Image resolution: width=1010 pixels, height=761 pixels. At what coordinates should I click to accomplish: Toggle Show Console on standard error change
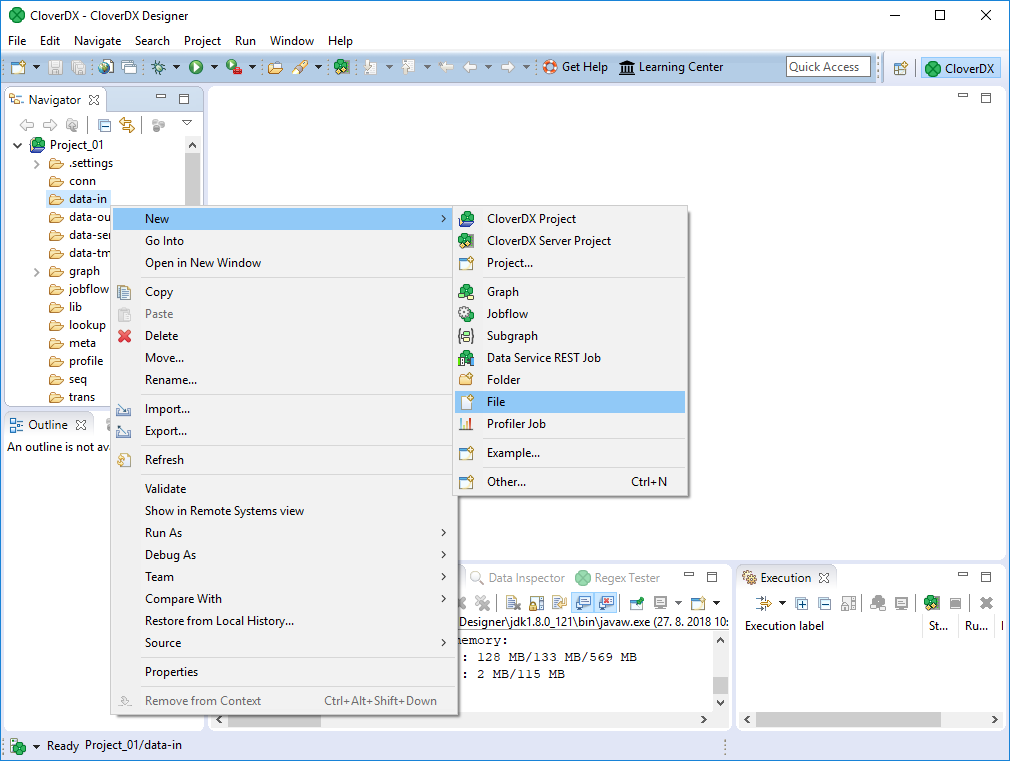(605, 603)
